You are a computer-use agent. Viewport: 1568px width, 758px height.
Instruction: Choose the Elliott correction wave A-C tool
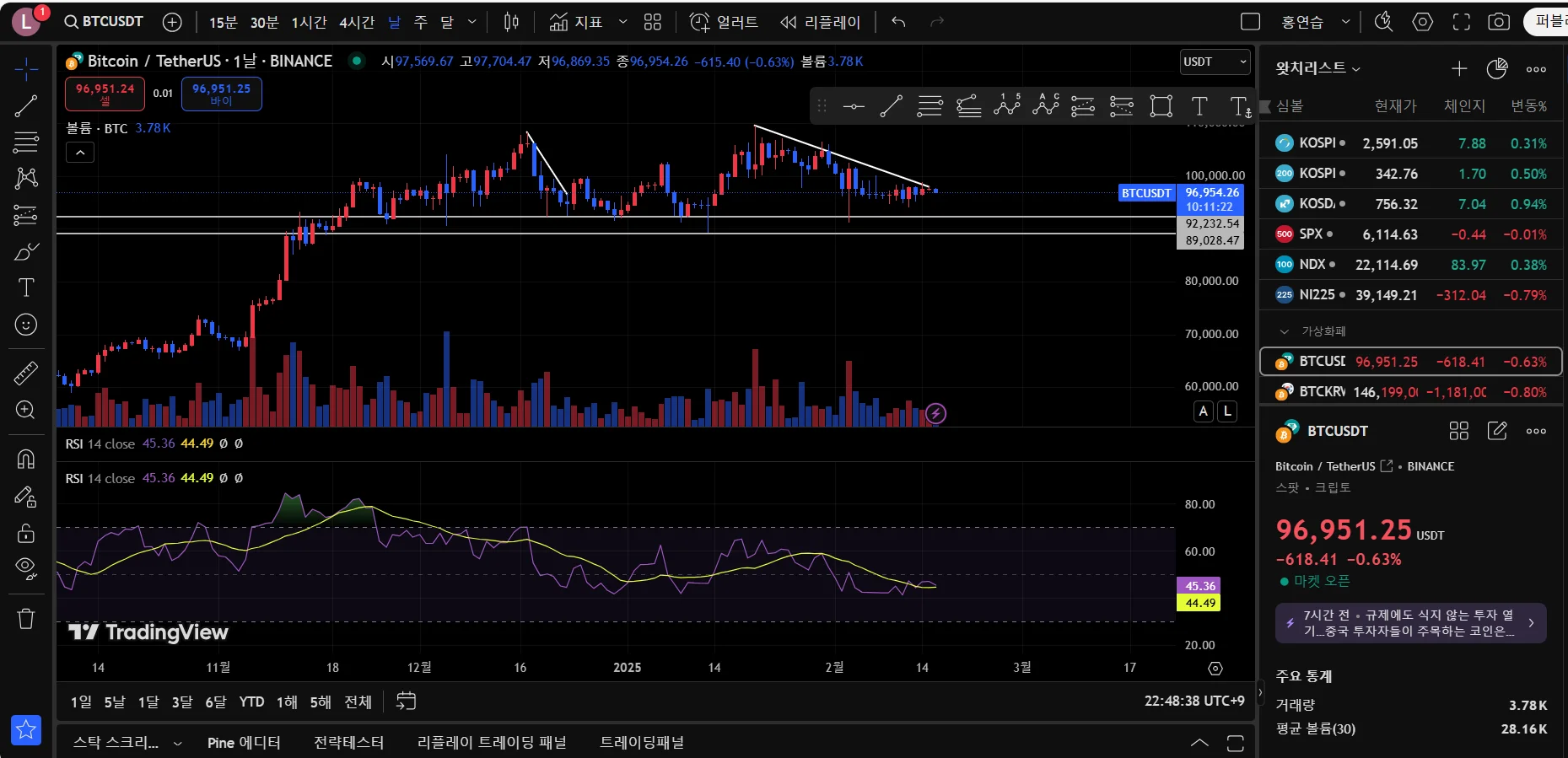pyautogui.click(x=1046, y=105)
